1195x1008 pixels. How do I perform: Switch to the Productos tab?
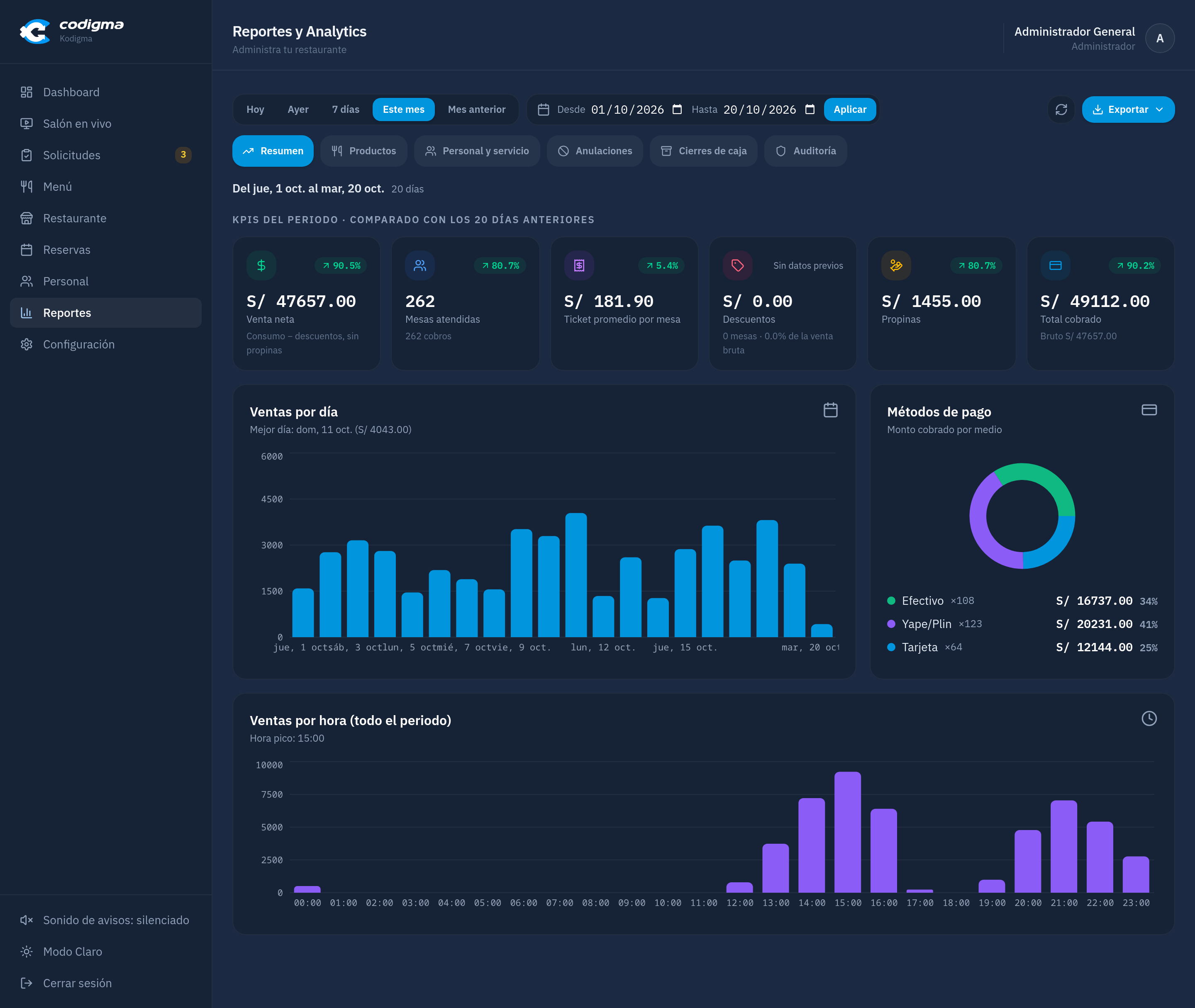[x=363, y=151]
